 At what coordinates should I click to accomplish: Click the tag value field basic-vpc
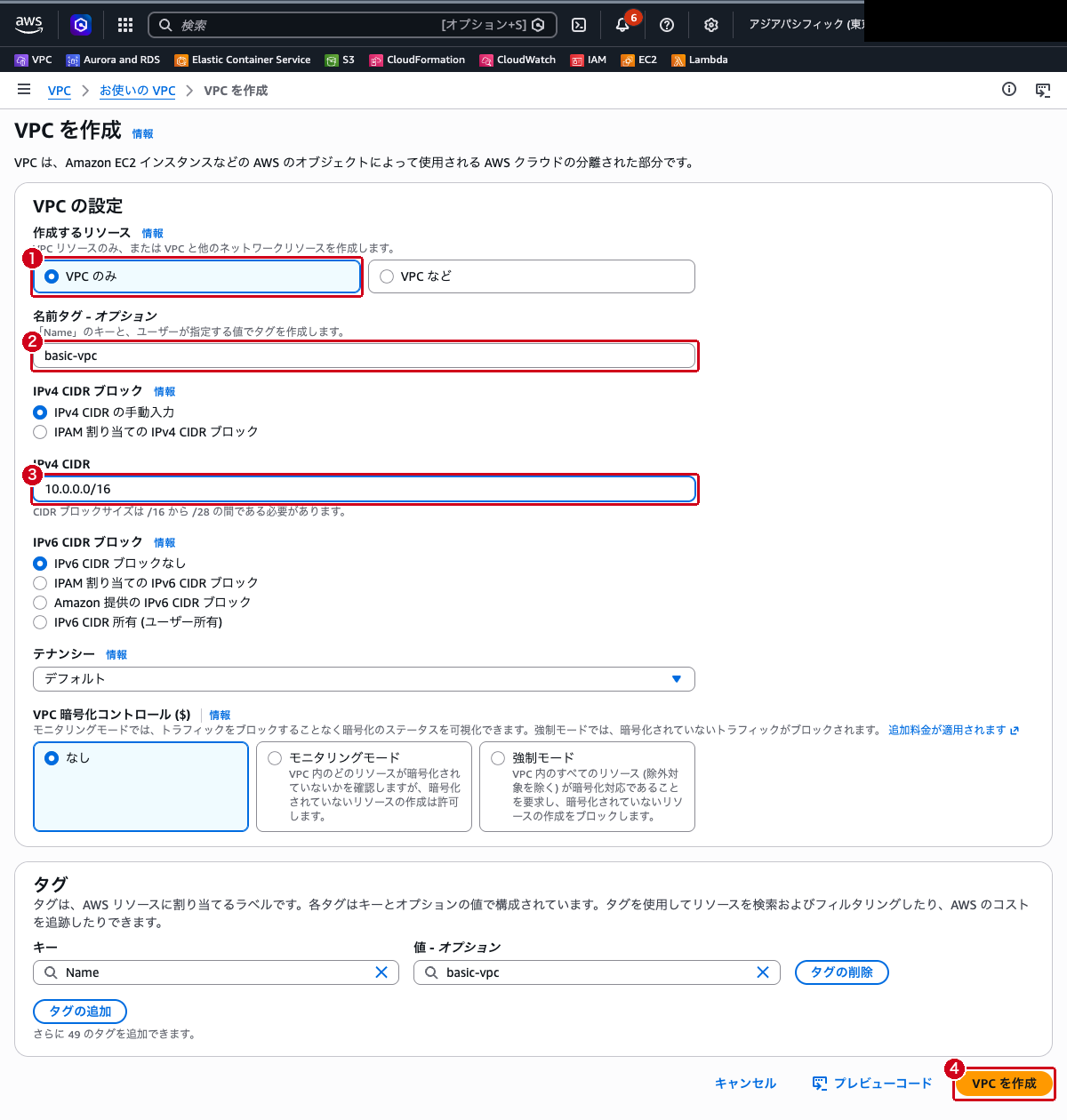click(597, 972)
